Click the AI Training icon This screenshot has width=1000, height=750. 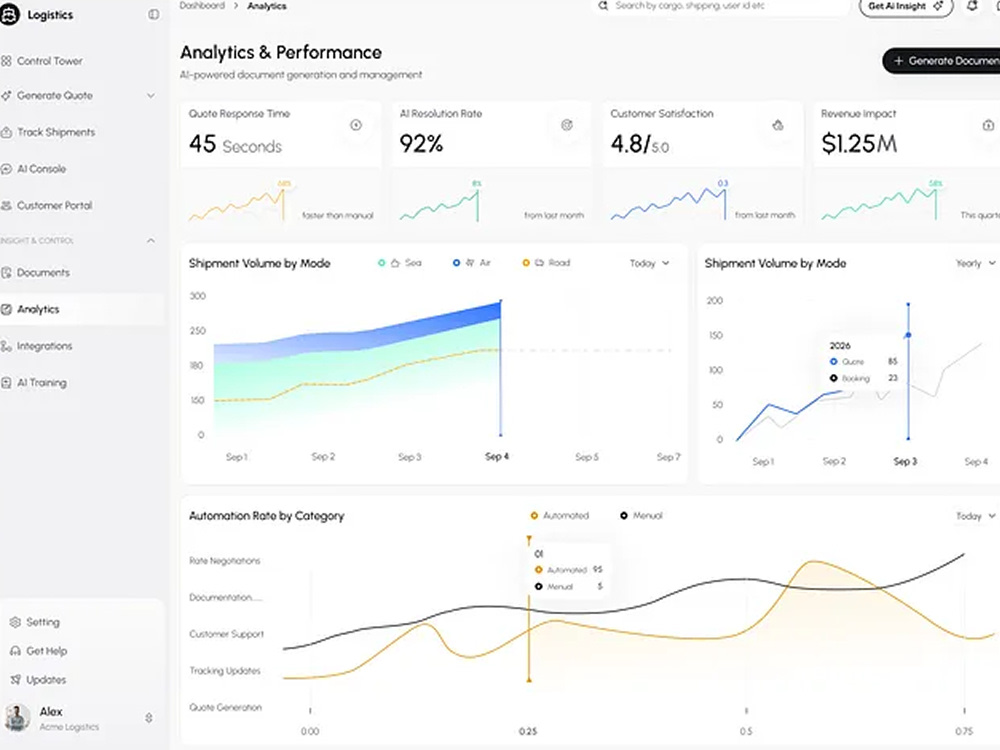(x=6, y=383)
